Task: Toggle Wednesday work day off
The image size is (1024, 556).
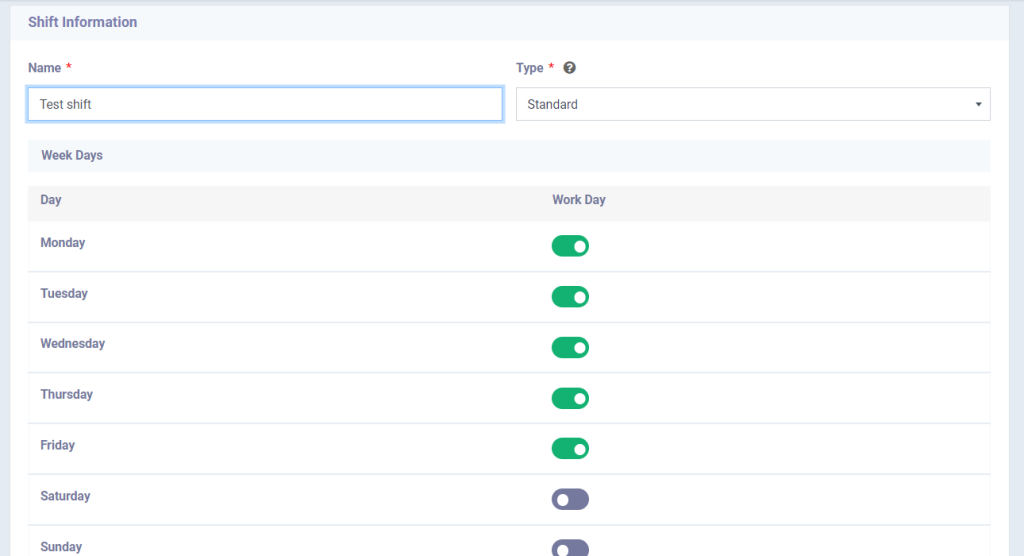Action: (570, 348)
